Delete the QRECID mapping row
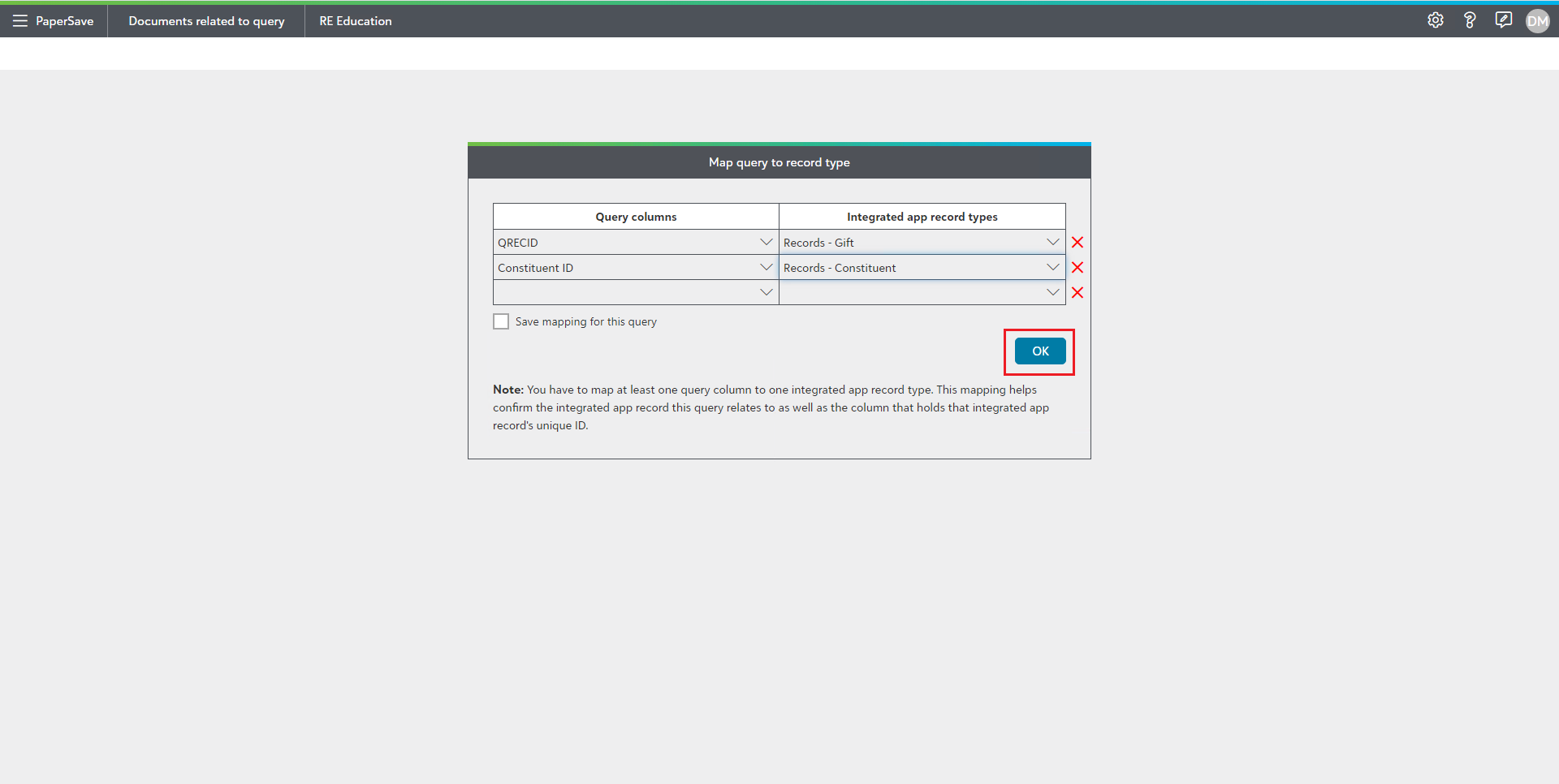1559x784 pixels. 1077,243
